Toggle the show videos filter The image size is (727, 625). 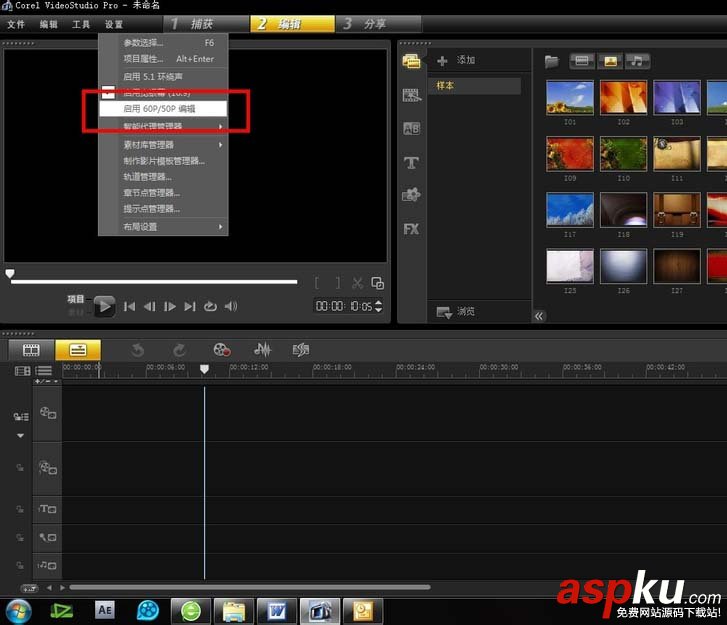[x=582, y=61]
